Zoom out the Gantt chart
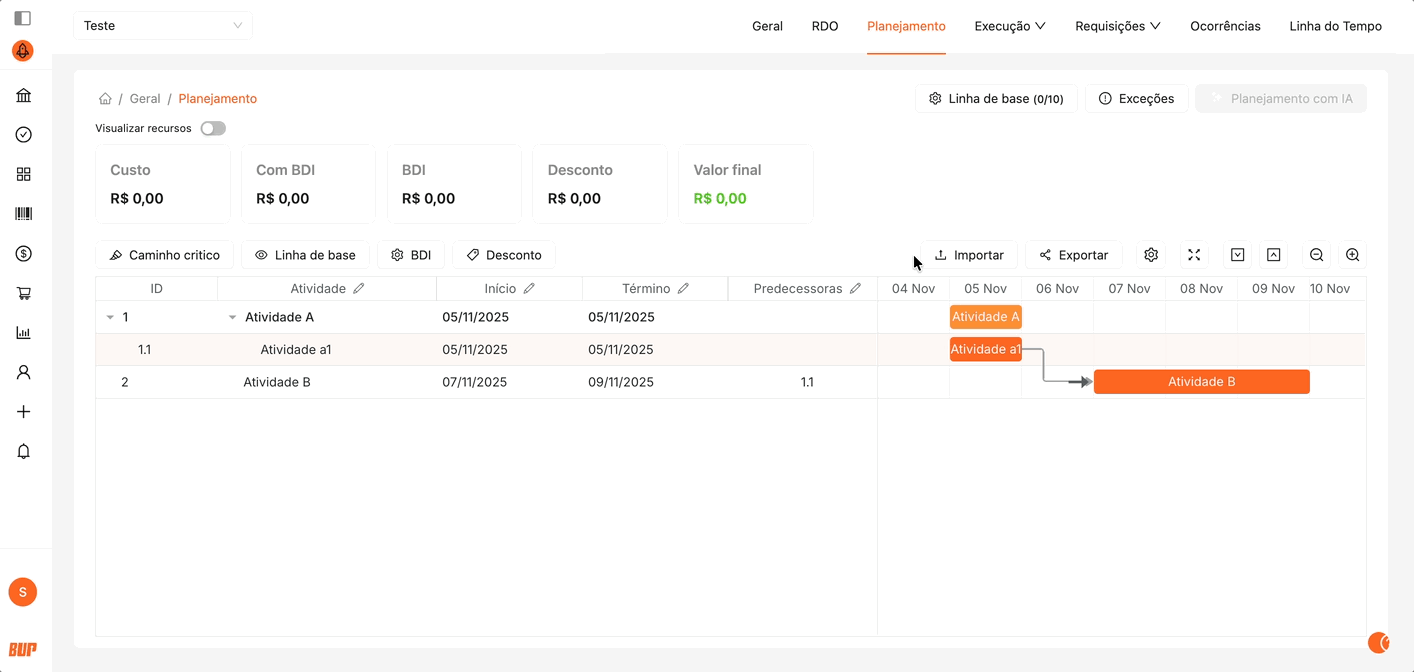The height and width of the screenshot is (672, 1414). pos(1316,255)
